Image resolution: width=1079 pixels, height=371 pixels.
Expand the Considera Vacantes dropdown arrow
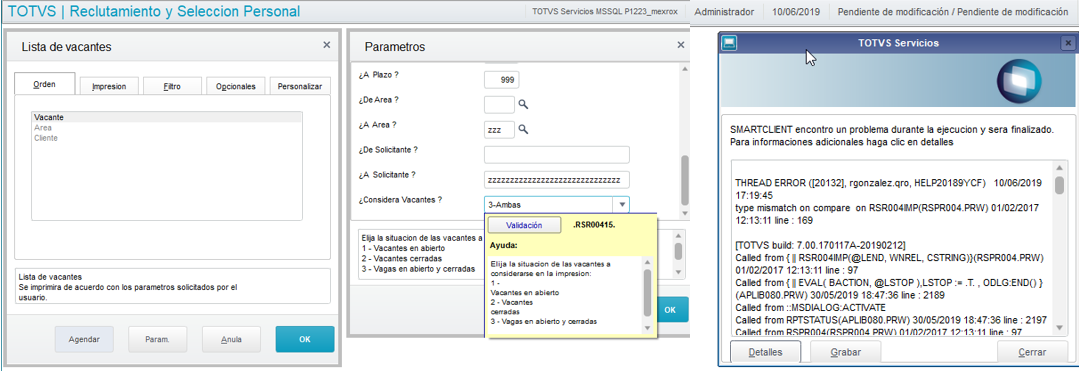(621, 204)
